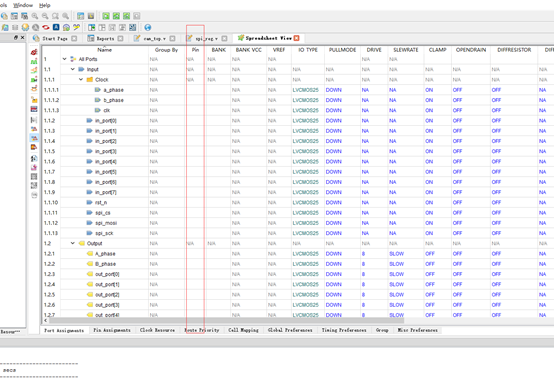Image resolution: width=554 pixels, height=382 pixels.
Task: Click the horizontal scrollbar left arrow
Action: pos(45,320)
